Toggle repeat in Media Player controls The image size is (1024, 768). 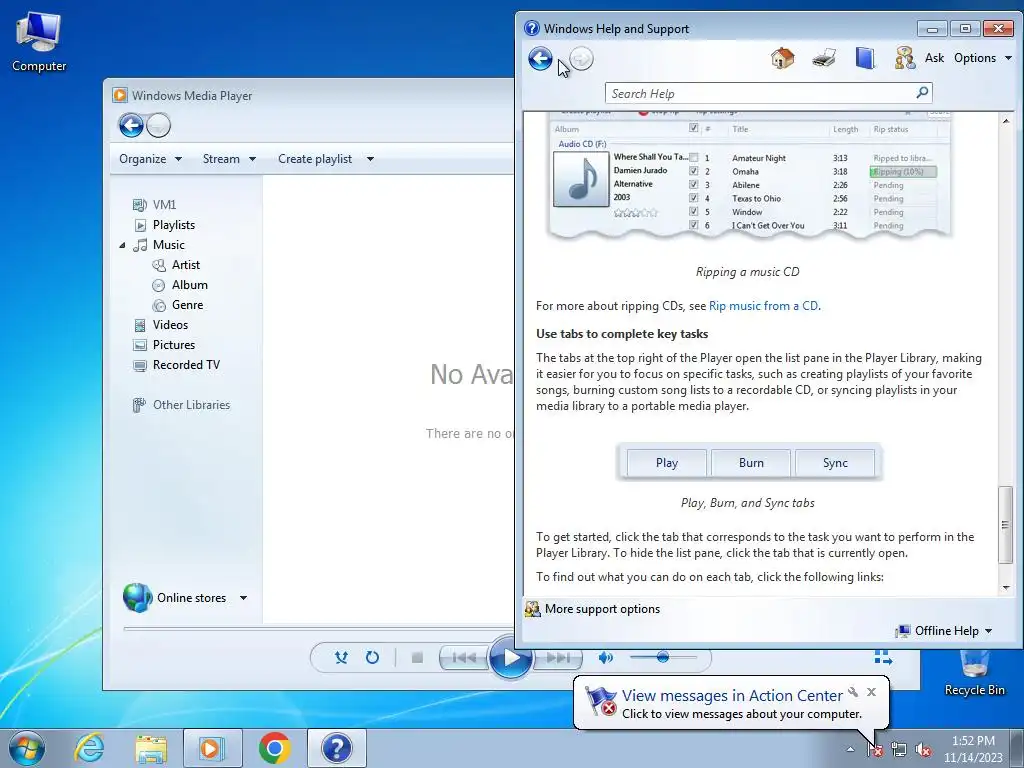coord(372,658)
